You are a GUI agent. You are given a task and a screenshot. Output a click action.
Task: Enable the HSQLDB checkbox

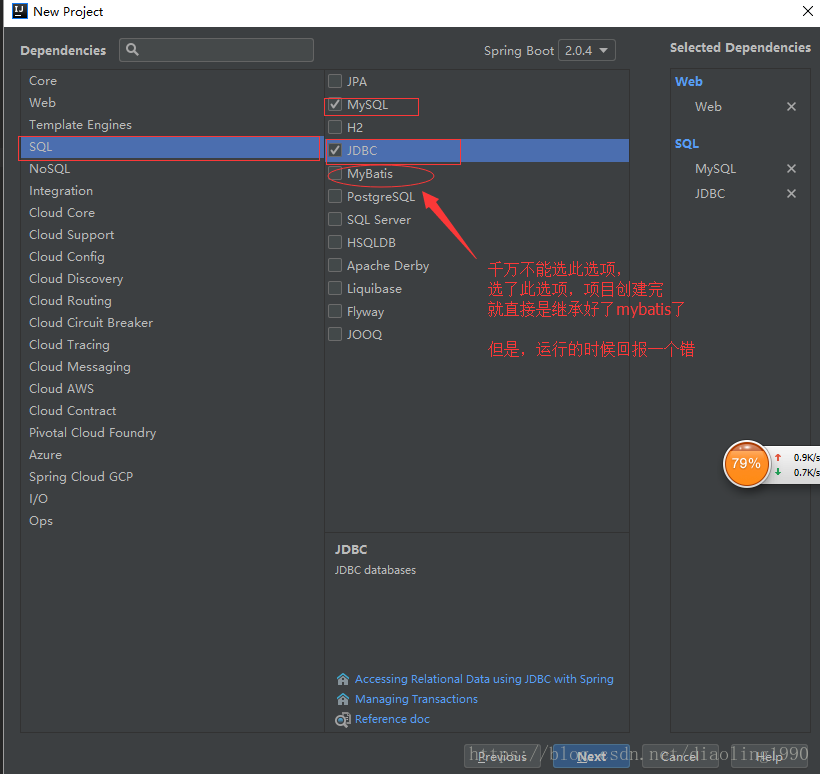click(335, 242)
